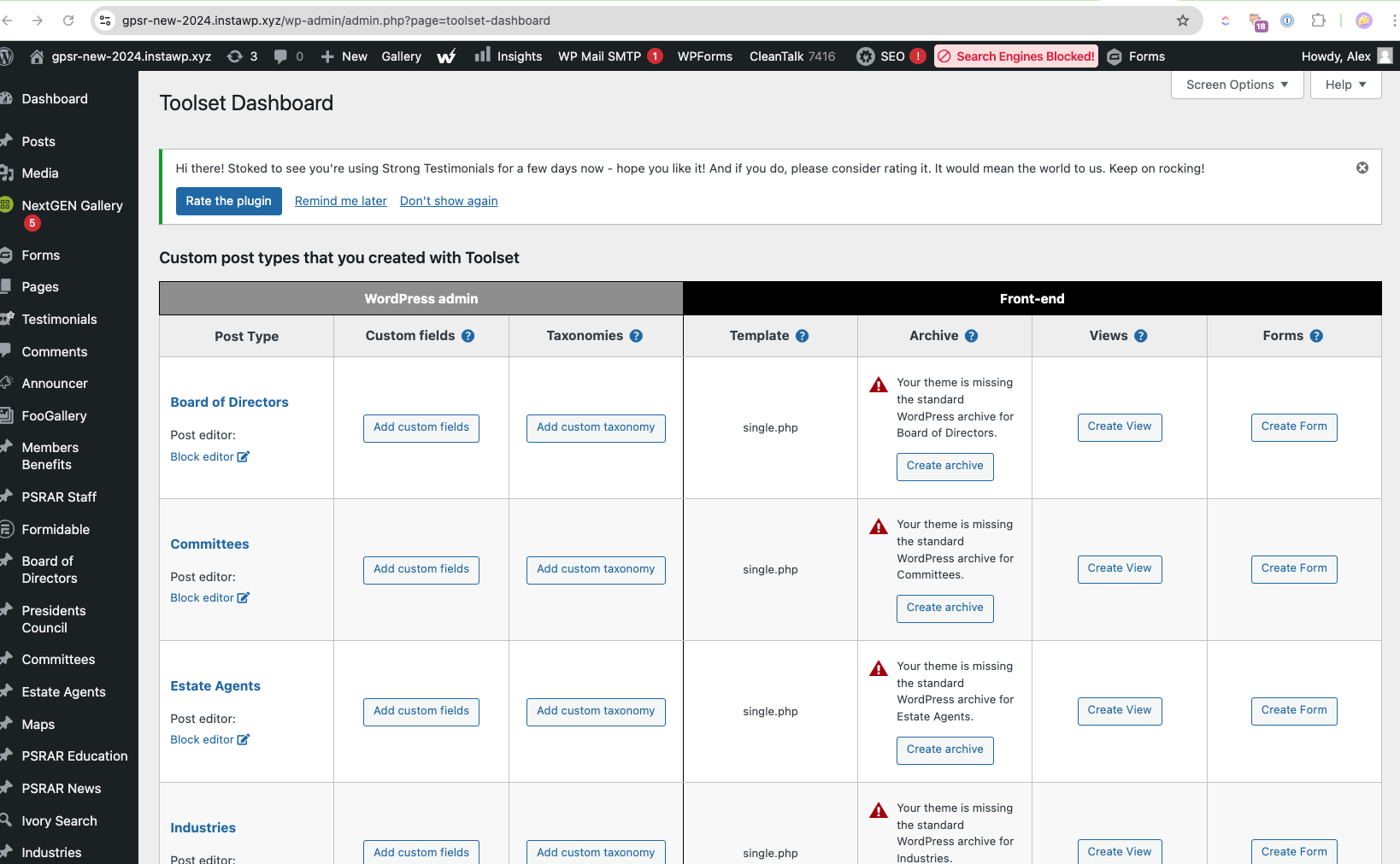Click the help icon next to Template
This screenshot has height=864, width=1400.
click(x=802, y=336)
